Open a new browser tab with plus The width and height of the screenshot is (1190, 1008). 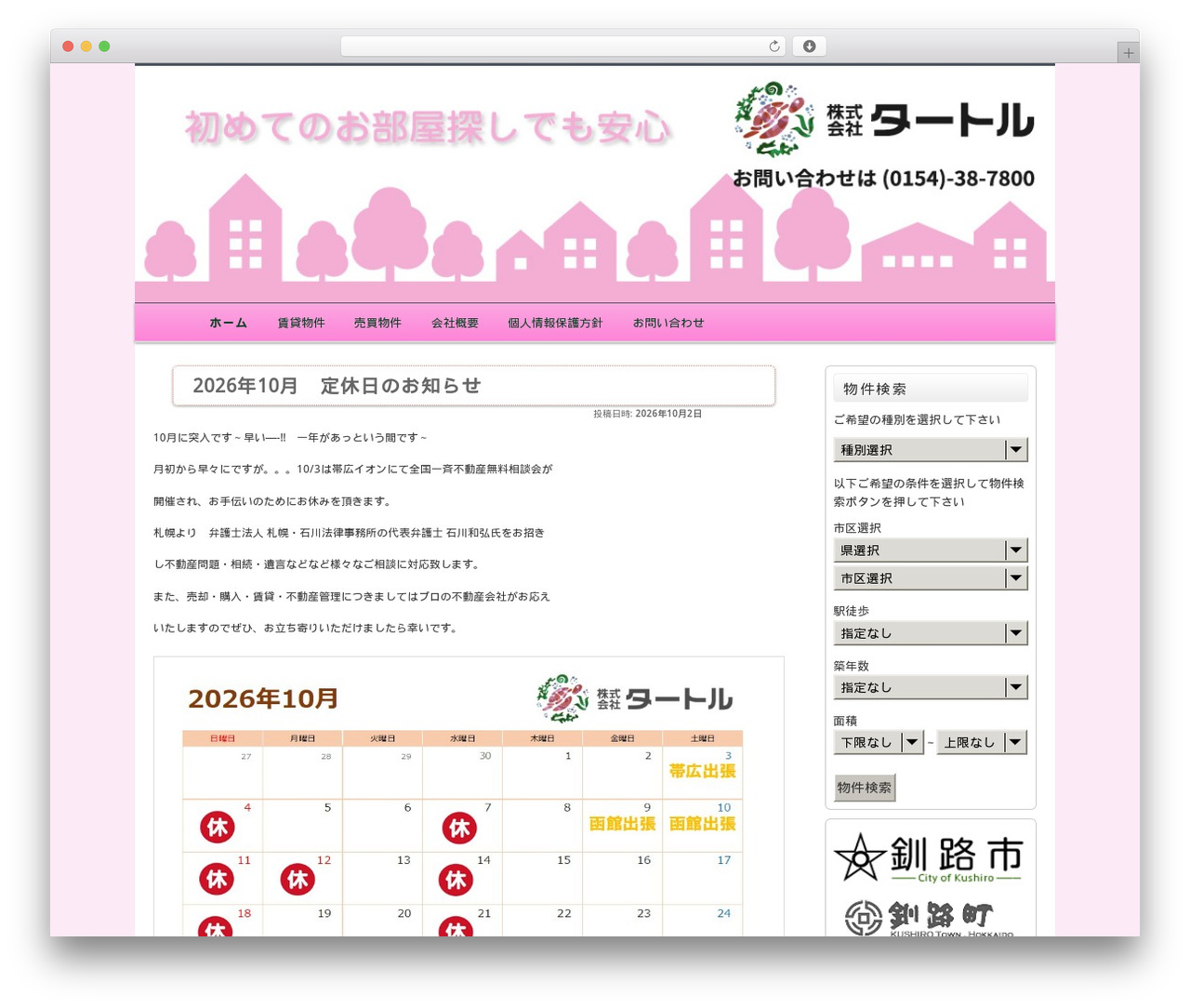pos(1129,53)
